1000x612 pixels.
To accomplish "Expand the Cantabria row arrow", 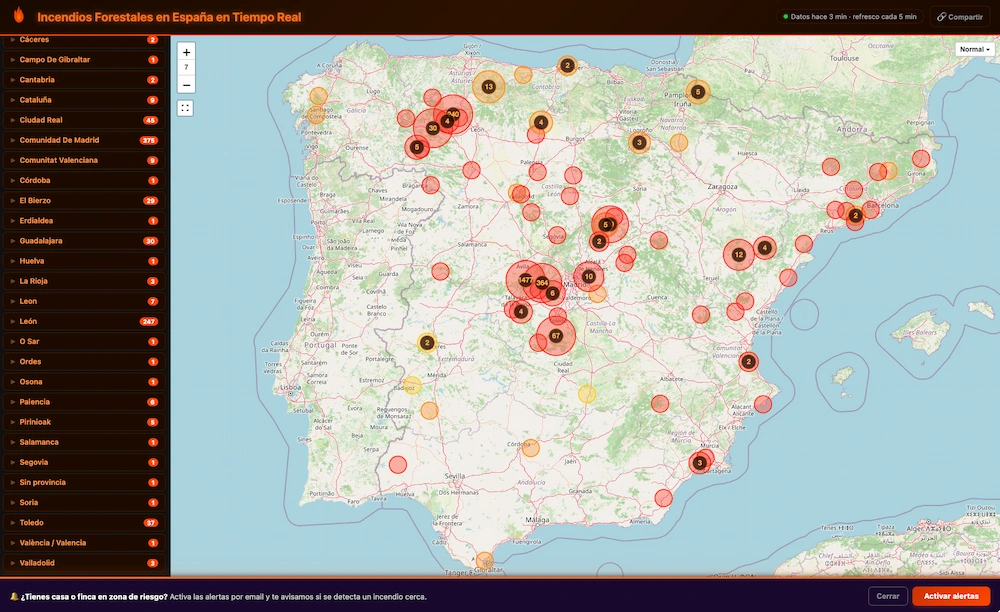I will pyautogui.click(x=12, y=80).
